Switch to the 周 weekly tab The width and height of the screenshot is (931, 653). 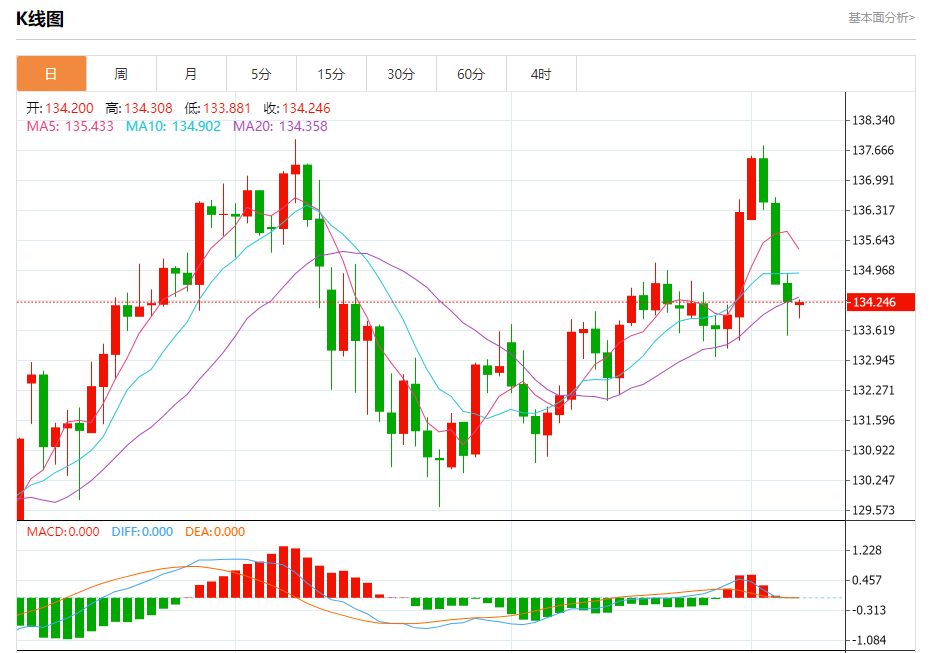click(x=121, y=74)
